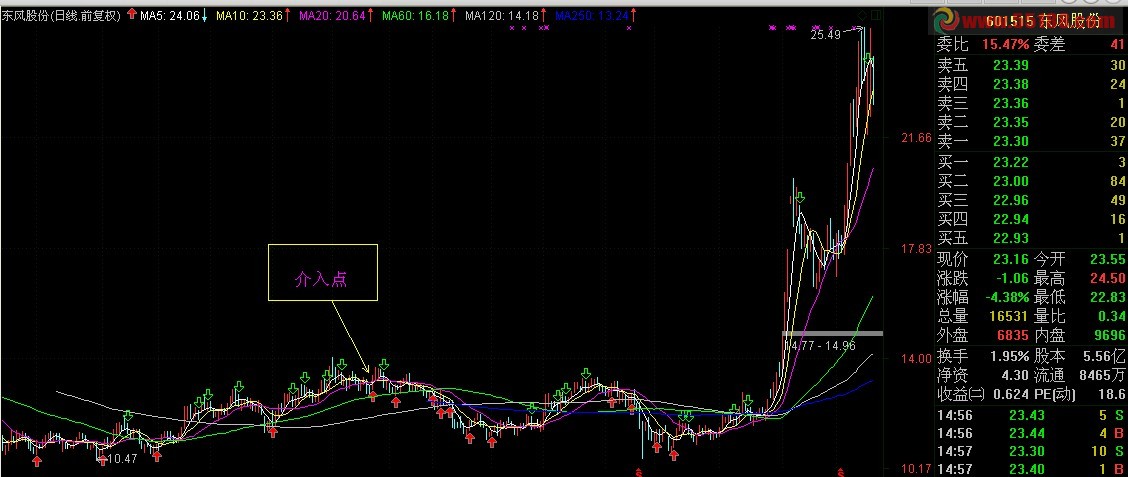
Task: Select the 卖二 23.35 order row
Action: [1031, 122]
